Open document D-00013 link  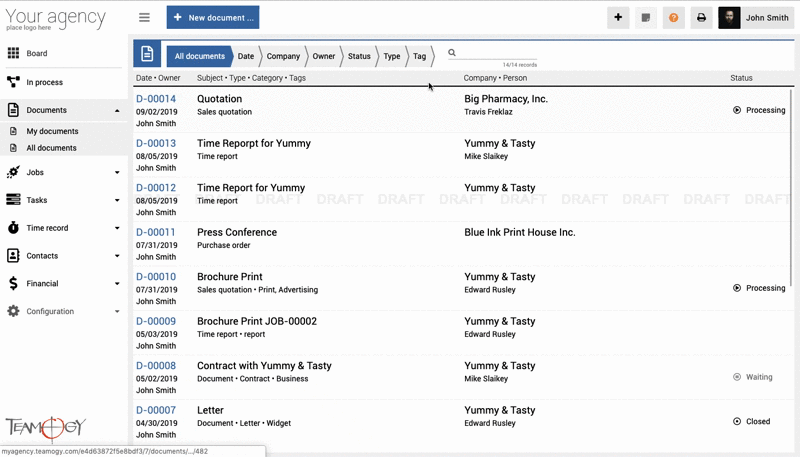pyautogui.click(x=156, y=143)
